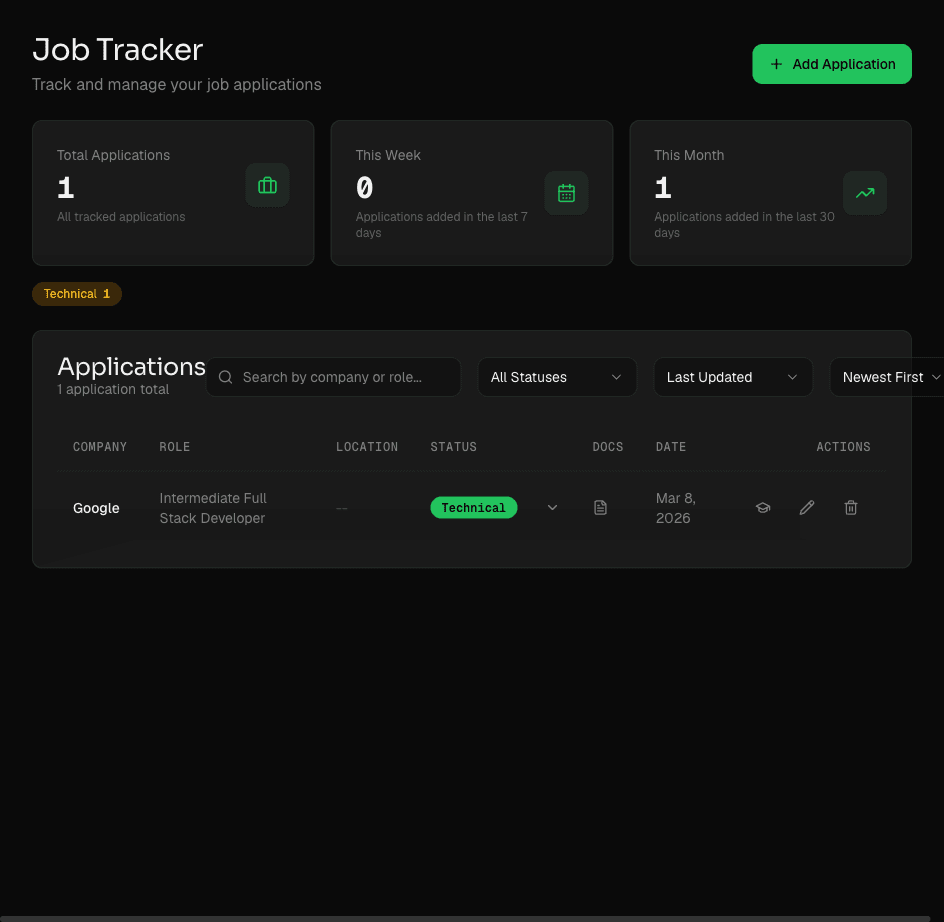The image size is (944, 922).
Task: Click the search by company or role field
Action: tap(340, 377)
